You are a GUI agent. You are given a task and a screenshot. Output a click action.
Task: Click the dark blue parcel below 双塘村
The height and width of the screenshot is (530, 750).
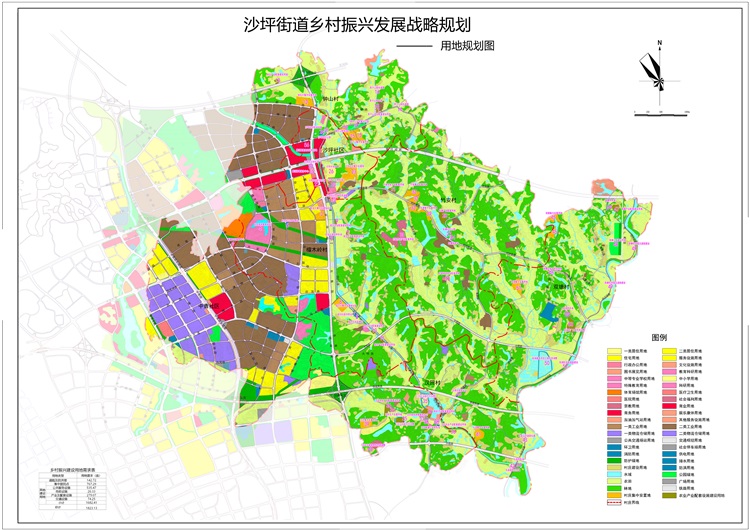(x=549, y=312)
